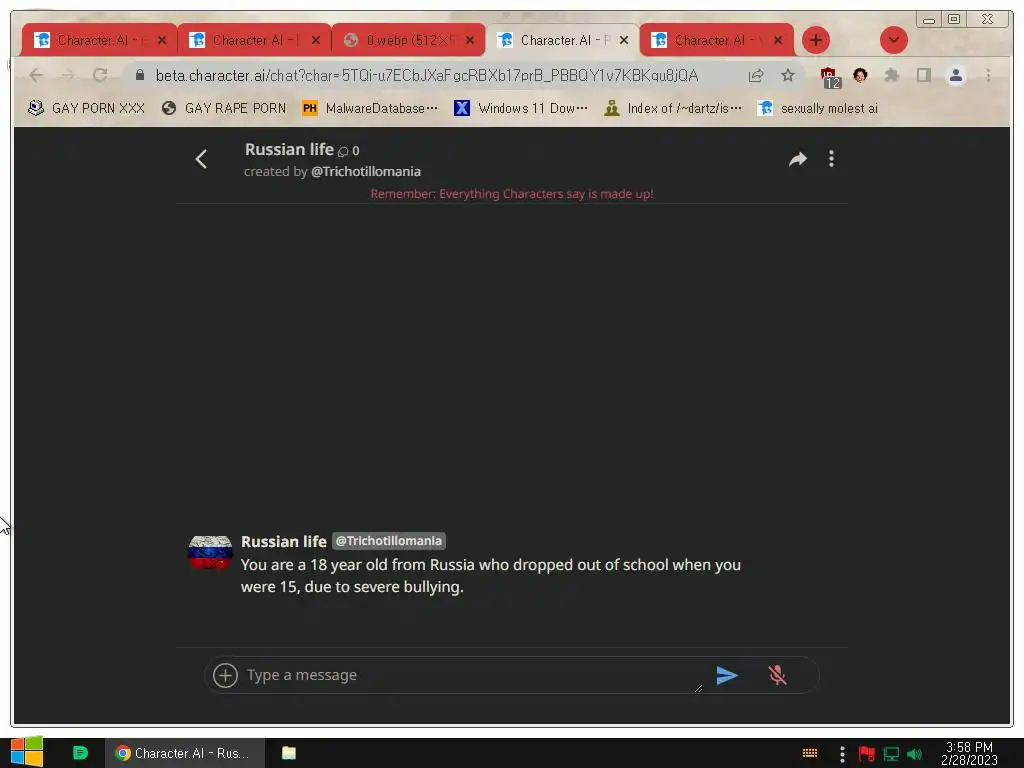Open network status tray icon
The width and height of the screenshot is (1024, 768).
891,754
